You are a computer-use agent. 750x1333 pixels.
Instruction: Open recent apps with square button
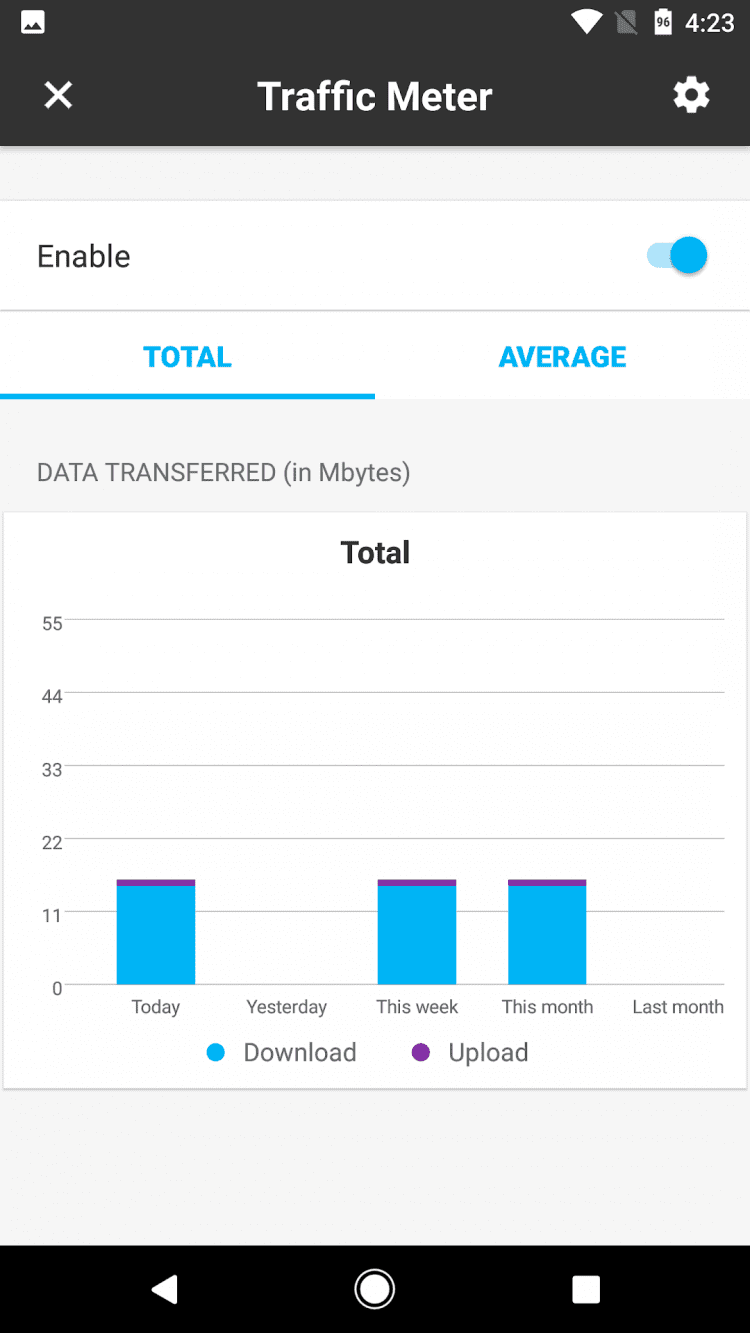[x=586, y=1290]
